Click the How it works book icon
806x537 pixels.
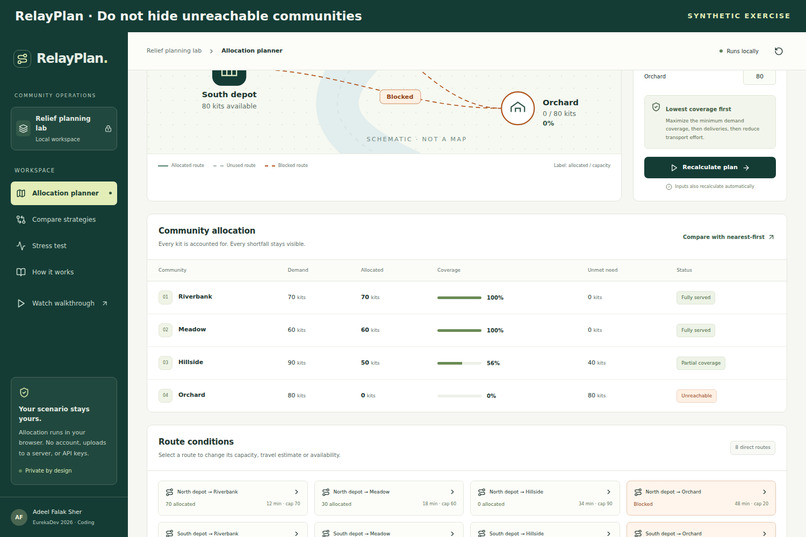click(21, 272)
